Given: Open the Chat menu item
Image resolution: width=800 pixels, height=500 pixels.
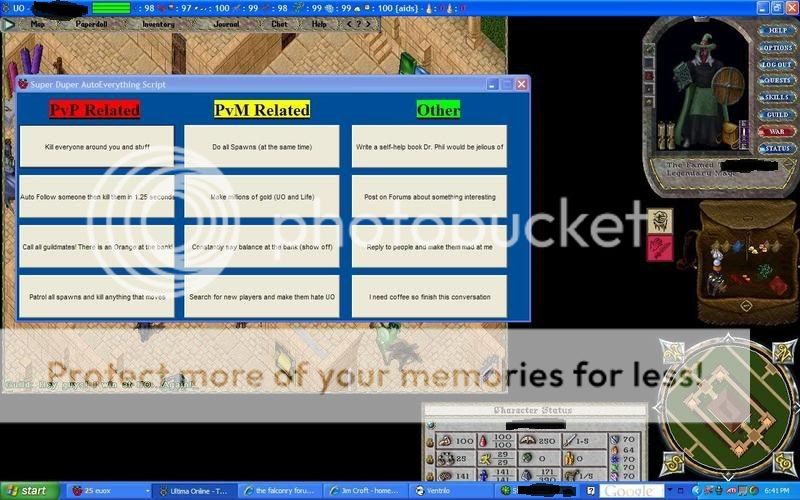Looking at the screenshot, I should click(x=279, y=24).
